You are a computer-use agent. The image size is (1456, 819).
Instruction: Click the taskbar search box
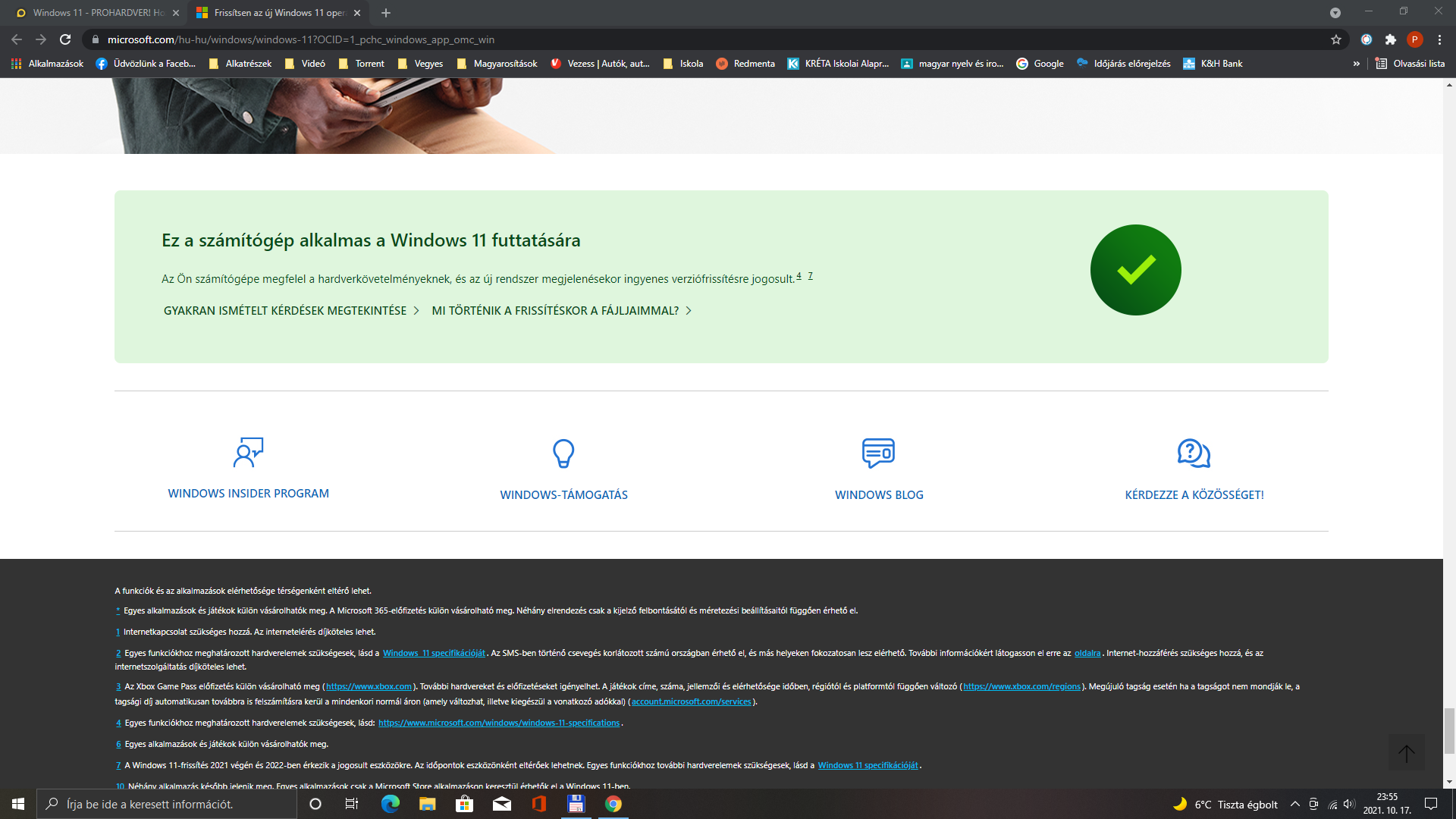click(x=167, y=804)
